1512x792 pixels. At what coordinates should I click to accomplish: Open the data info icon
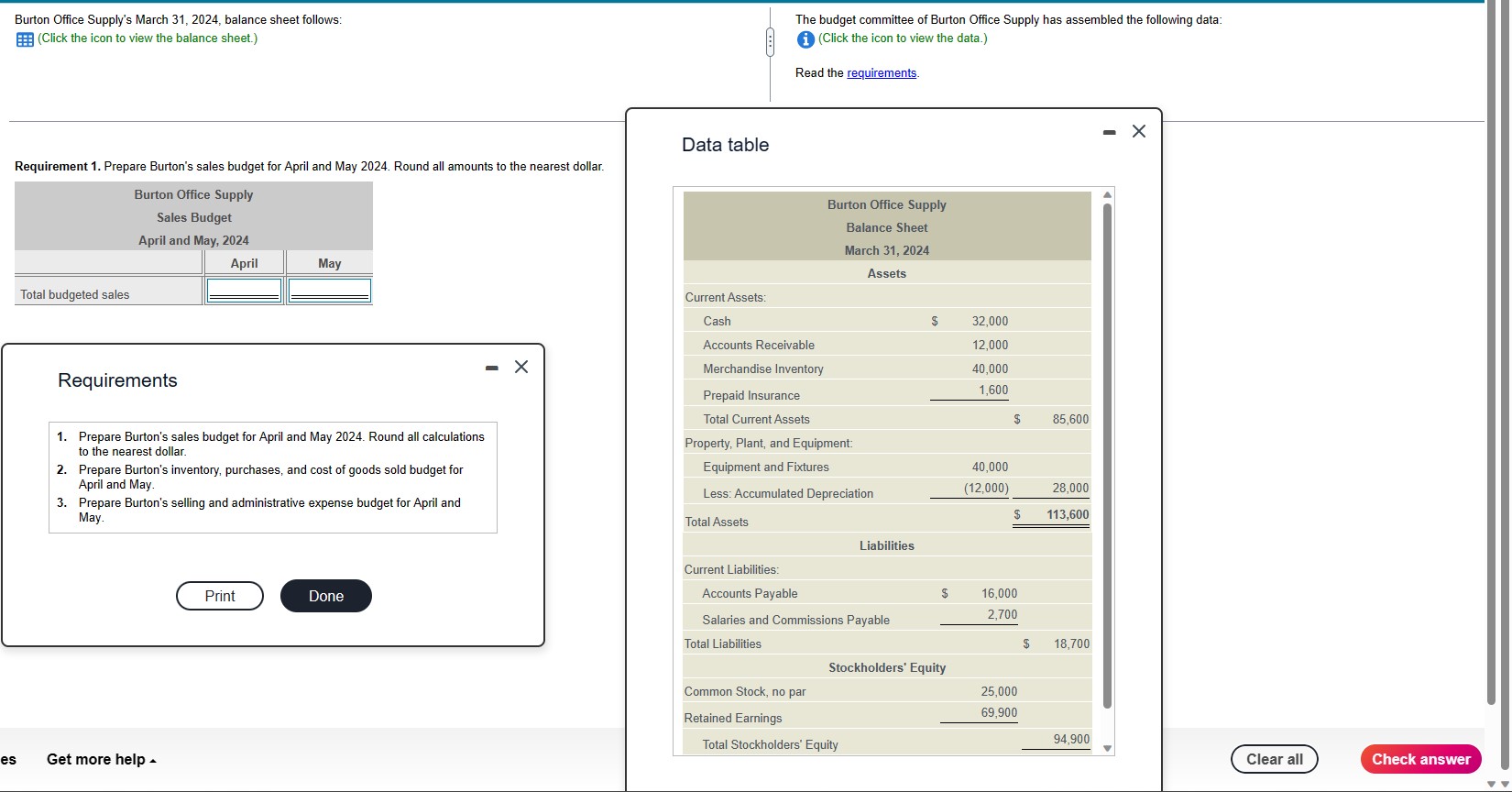[x=805, y=39]
